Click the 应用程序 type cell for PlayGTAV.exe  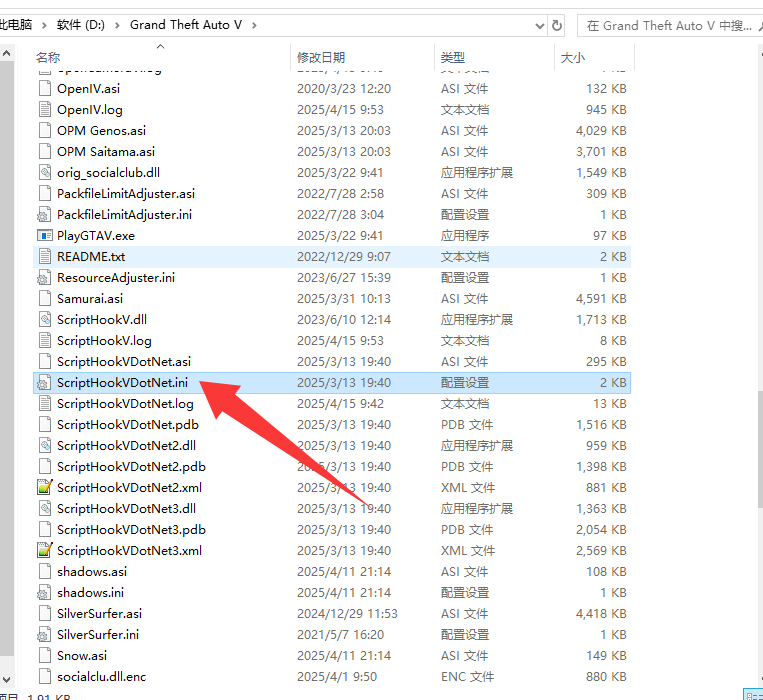(465, 235)
